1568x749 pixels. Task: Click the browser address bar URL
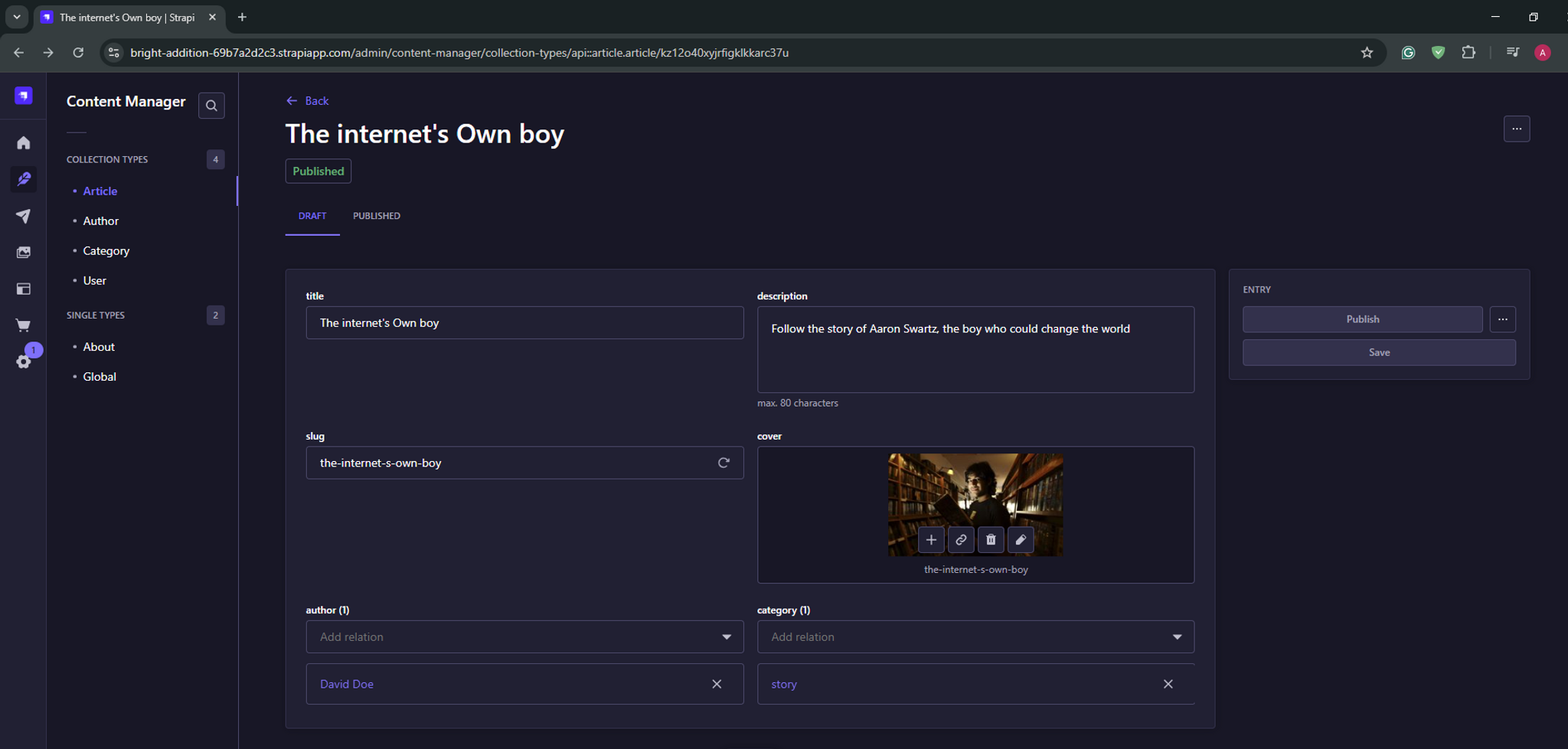click(x=459, y=53)
